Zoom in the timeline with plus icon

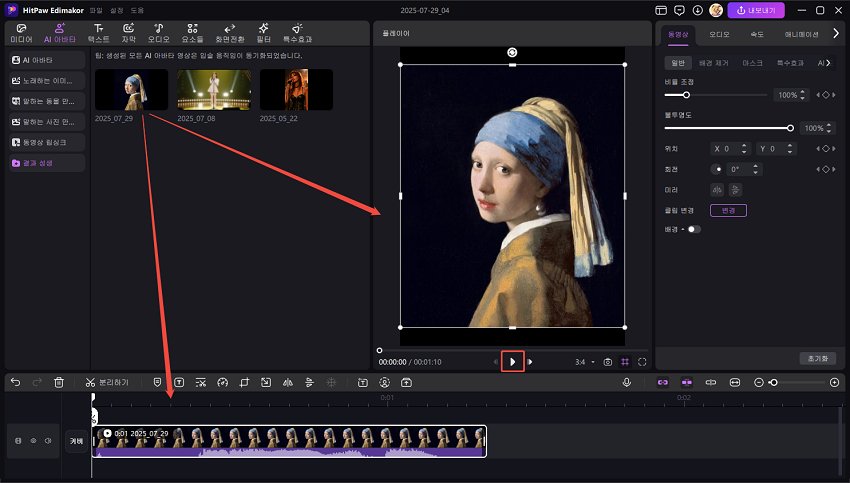pos(834,383)
